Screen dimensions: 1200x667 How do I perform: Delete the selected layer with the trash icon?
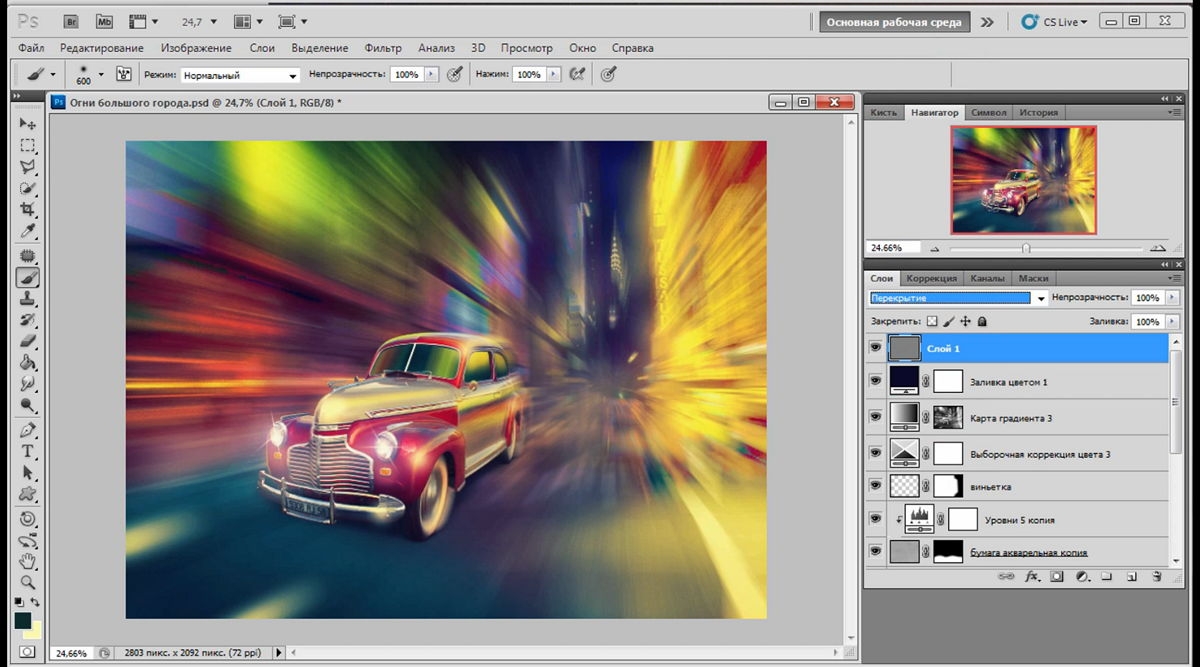(x=1156, y=577)
